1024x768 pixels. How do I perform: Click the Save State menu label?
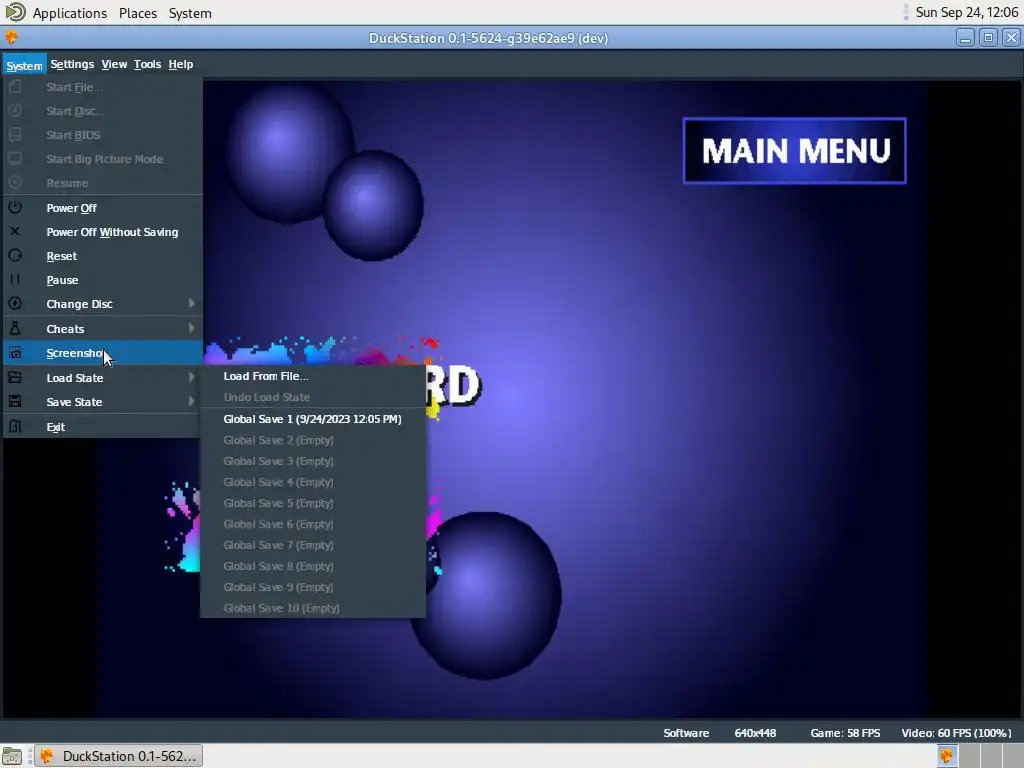(x=74, y=402)
